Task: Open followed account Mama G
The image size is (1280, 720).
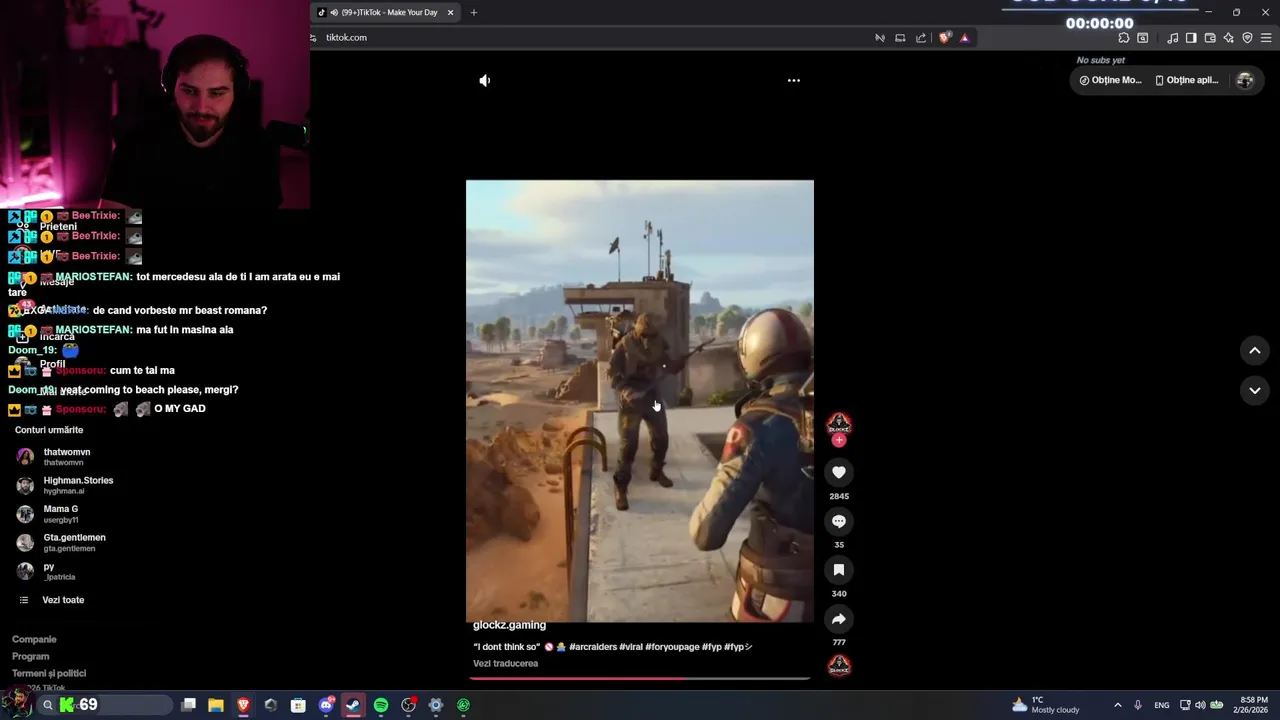Action: click(60, 514)
